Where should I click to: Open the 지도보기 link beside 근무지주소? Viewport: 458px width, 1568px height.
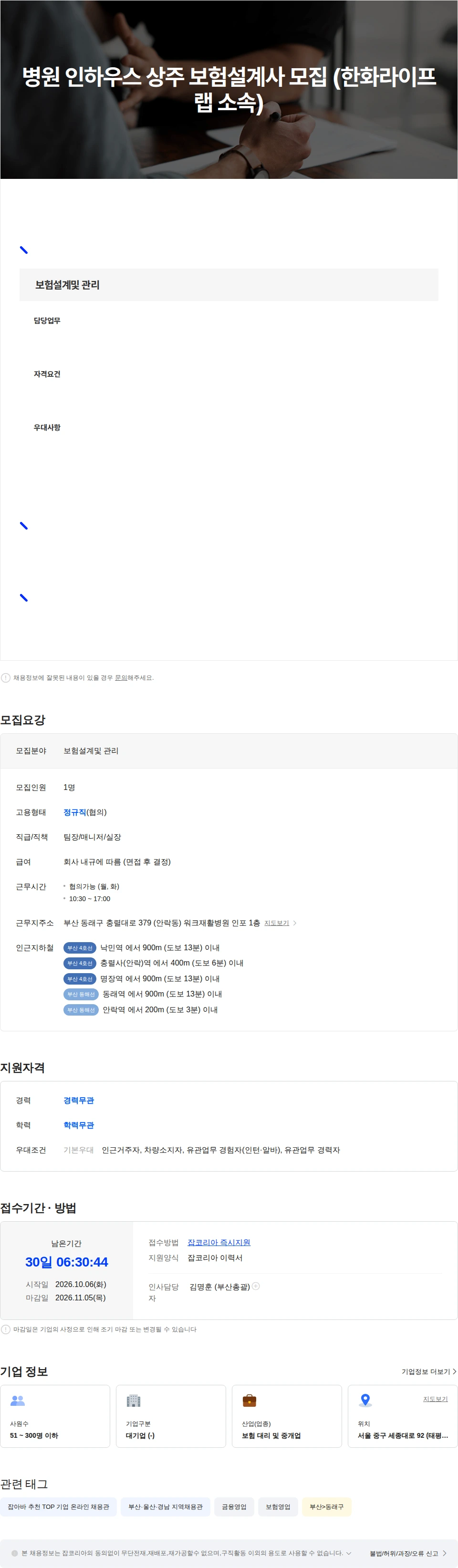click(x=277, y=923)
